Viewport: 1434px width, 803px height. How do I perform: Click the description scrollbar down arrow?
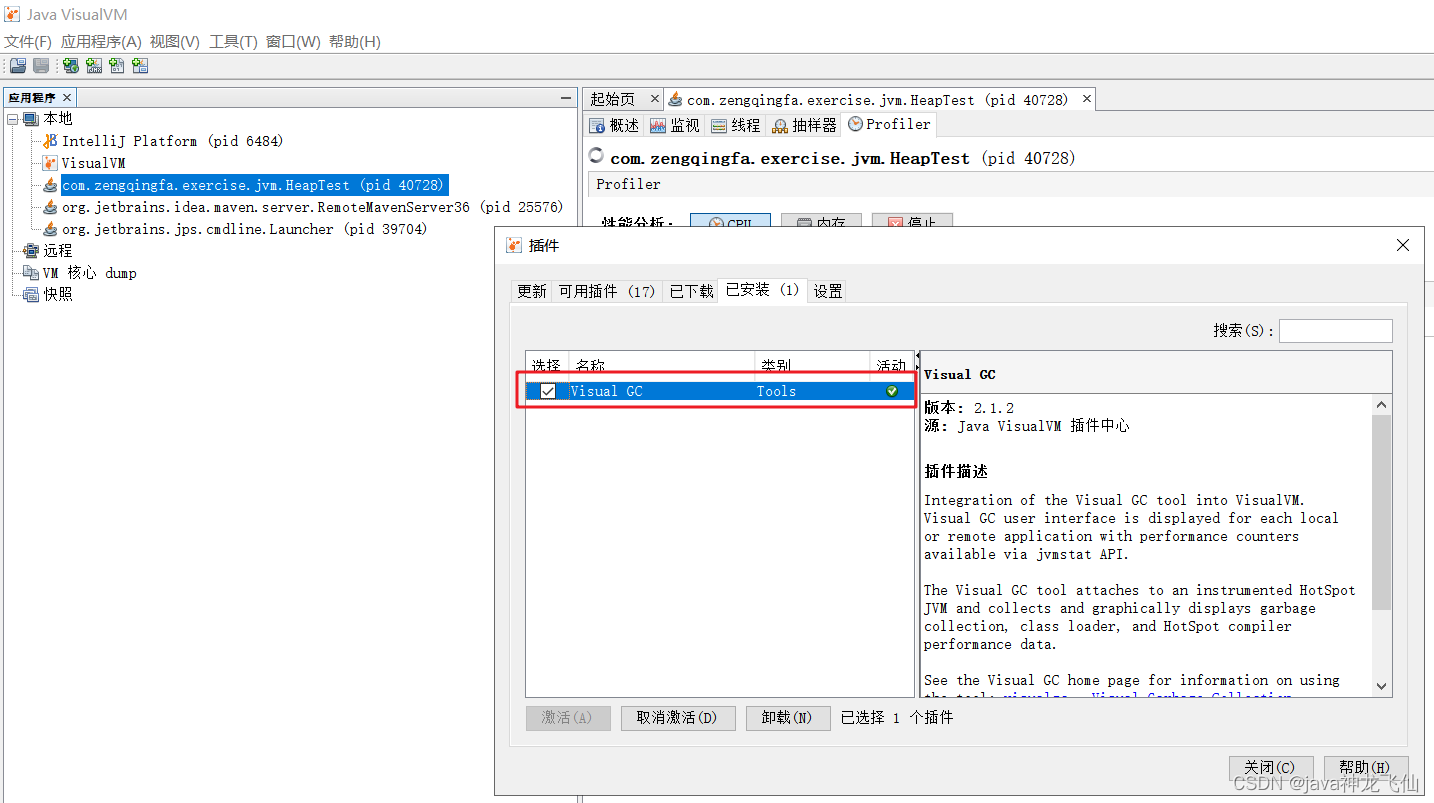(x=1382, y=687)
